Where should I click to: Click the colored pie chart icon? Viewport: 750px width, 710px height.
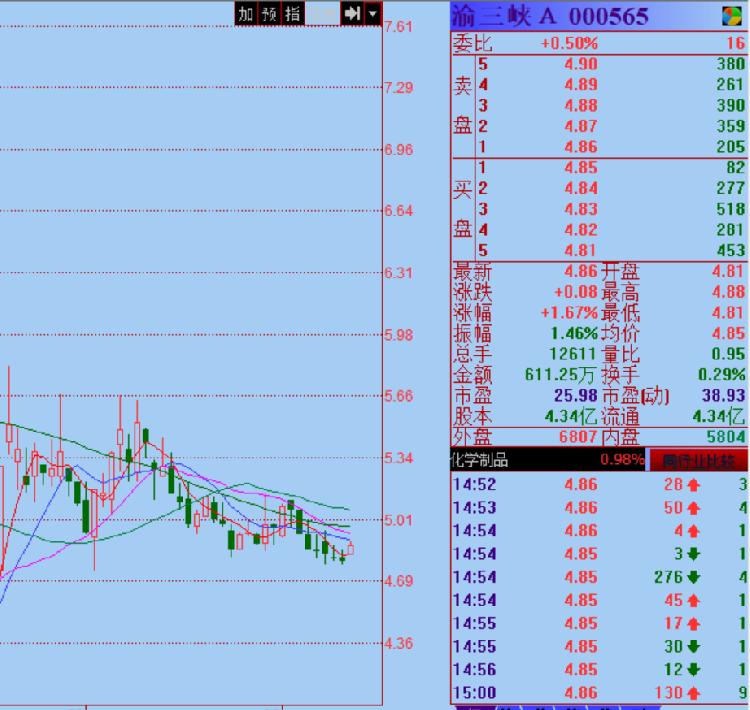point(733,16)
